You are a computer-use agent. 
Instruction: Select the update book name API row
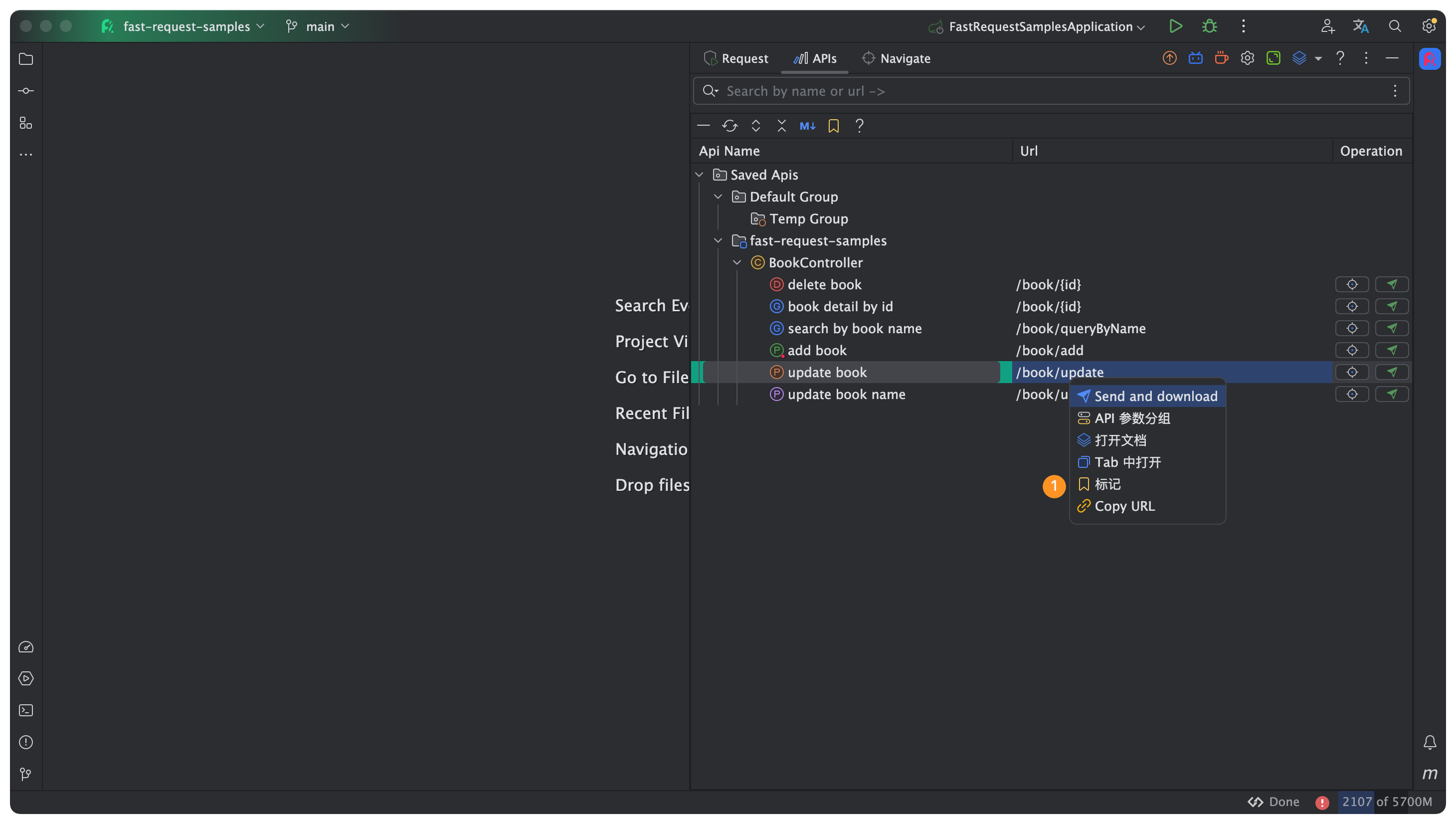pyautogui.click(x=846, y=395)
